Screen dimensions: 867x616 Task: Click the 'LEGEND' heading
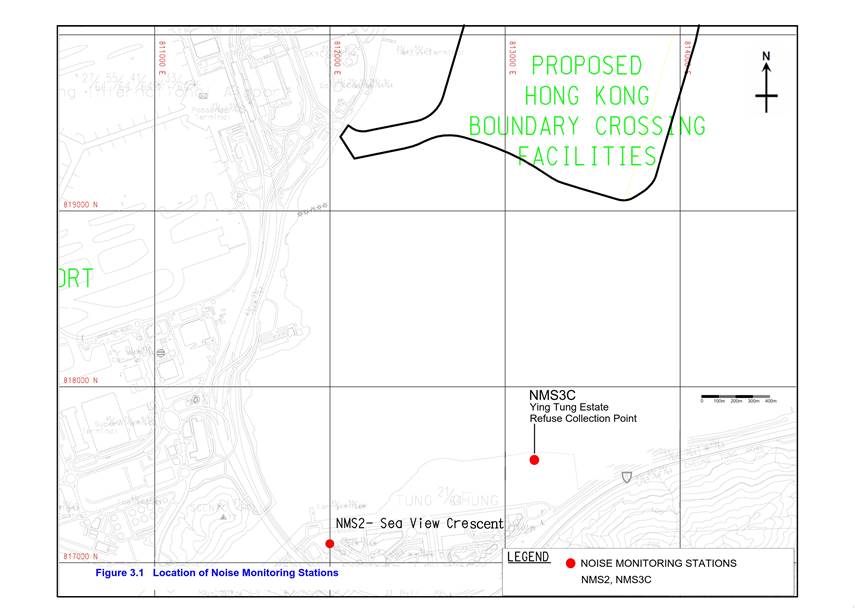528,557
